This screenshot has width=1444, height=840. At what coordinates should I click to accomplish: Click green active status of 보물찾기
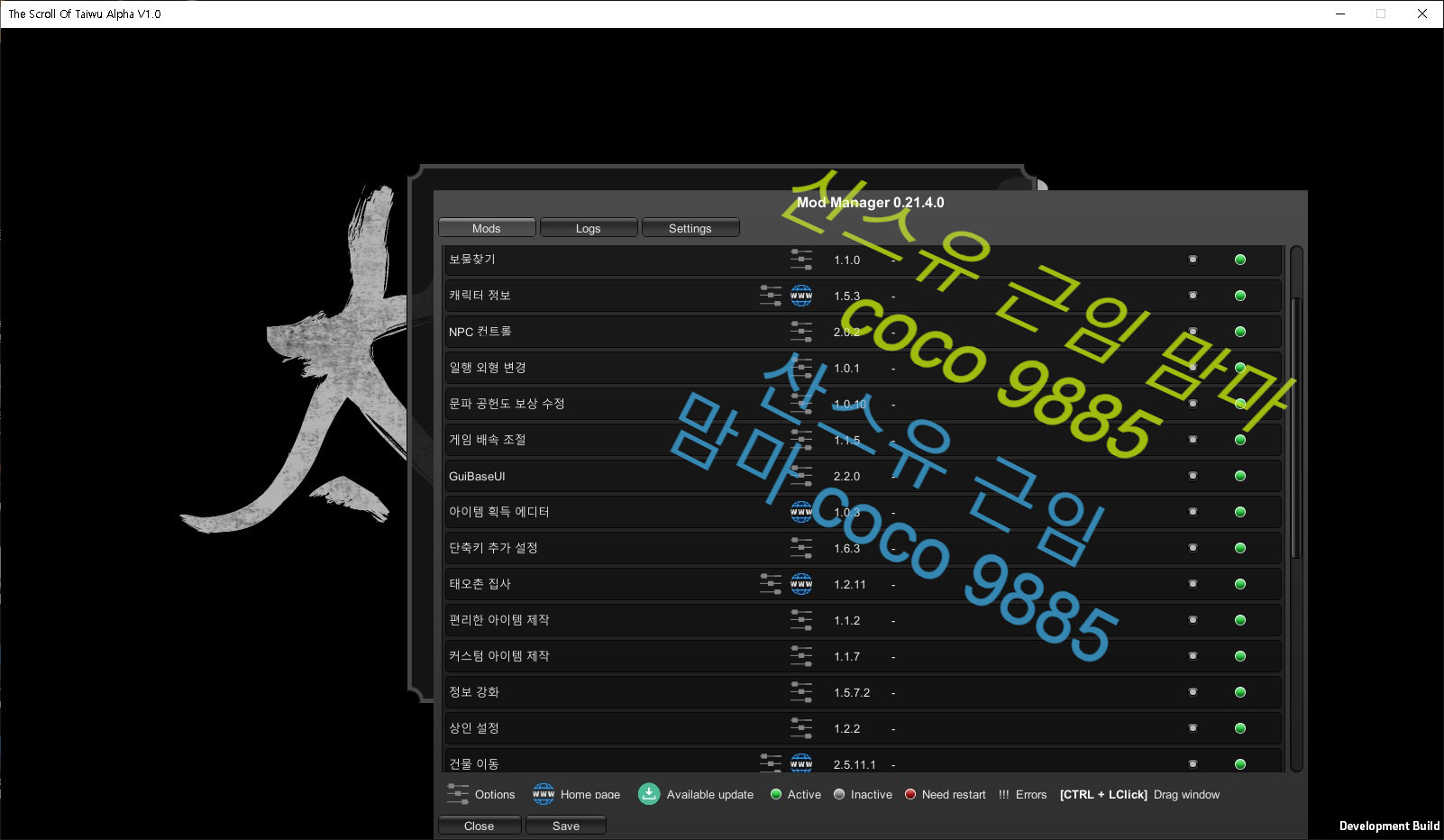coord(1240,260)
